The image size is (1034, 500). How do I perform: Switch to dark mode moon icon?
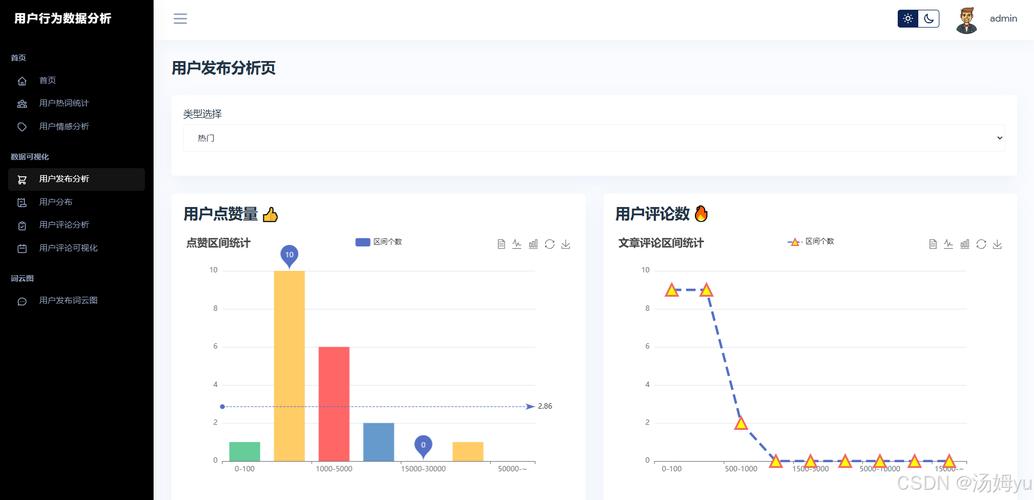[x=928, y=18]
